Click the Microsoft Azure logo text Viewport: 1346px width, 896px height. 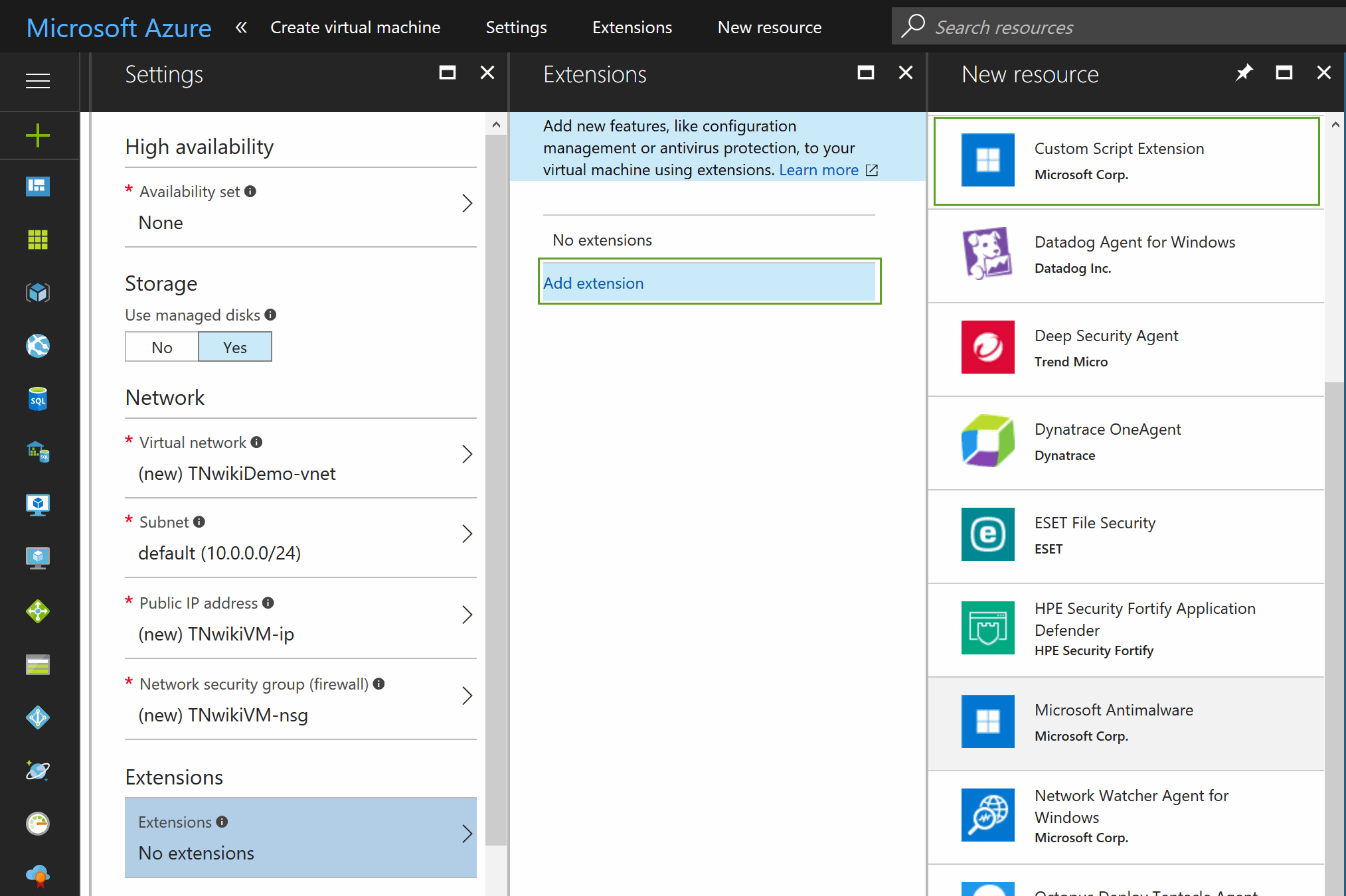(119, 28)
